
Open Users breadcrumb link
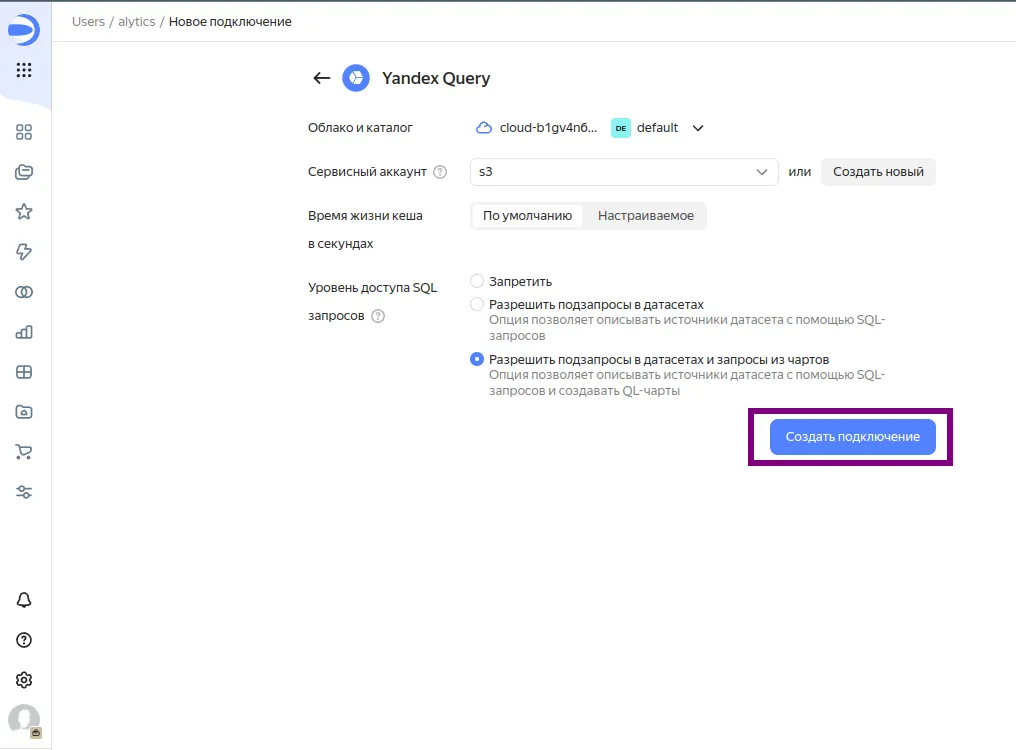pyautogui.click(x=88, y=21)
